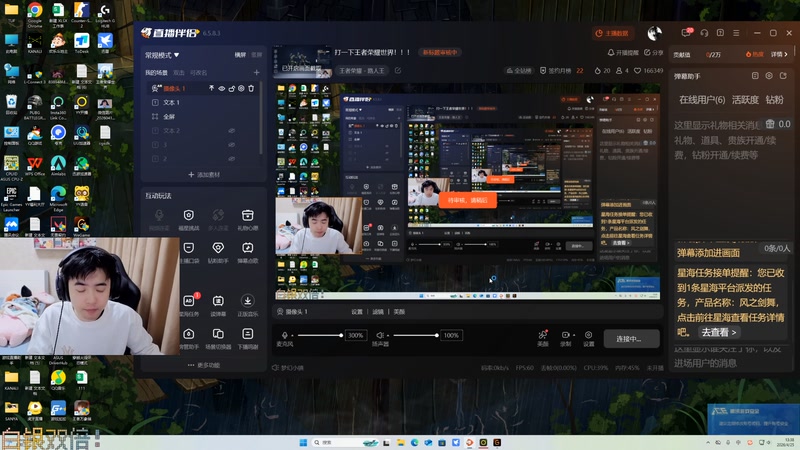
Task: Expand 更多功能 more functions
Action: point(204,365)
